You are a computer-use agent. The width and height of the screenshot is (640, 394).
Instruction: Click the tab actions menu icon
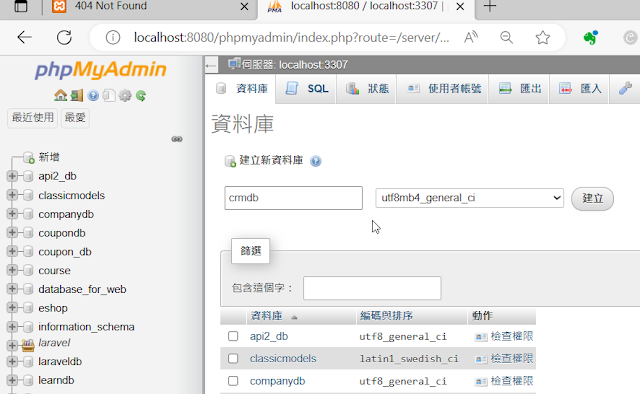pos(21,6)
